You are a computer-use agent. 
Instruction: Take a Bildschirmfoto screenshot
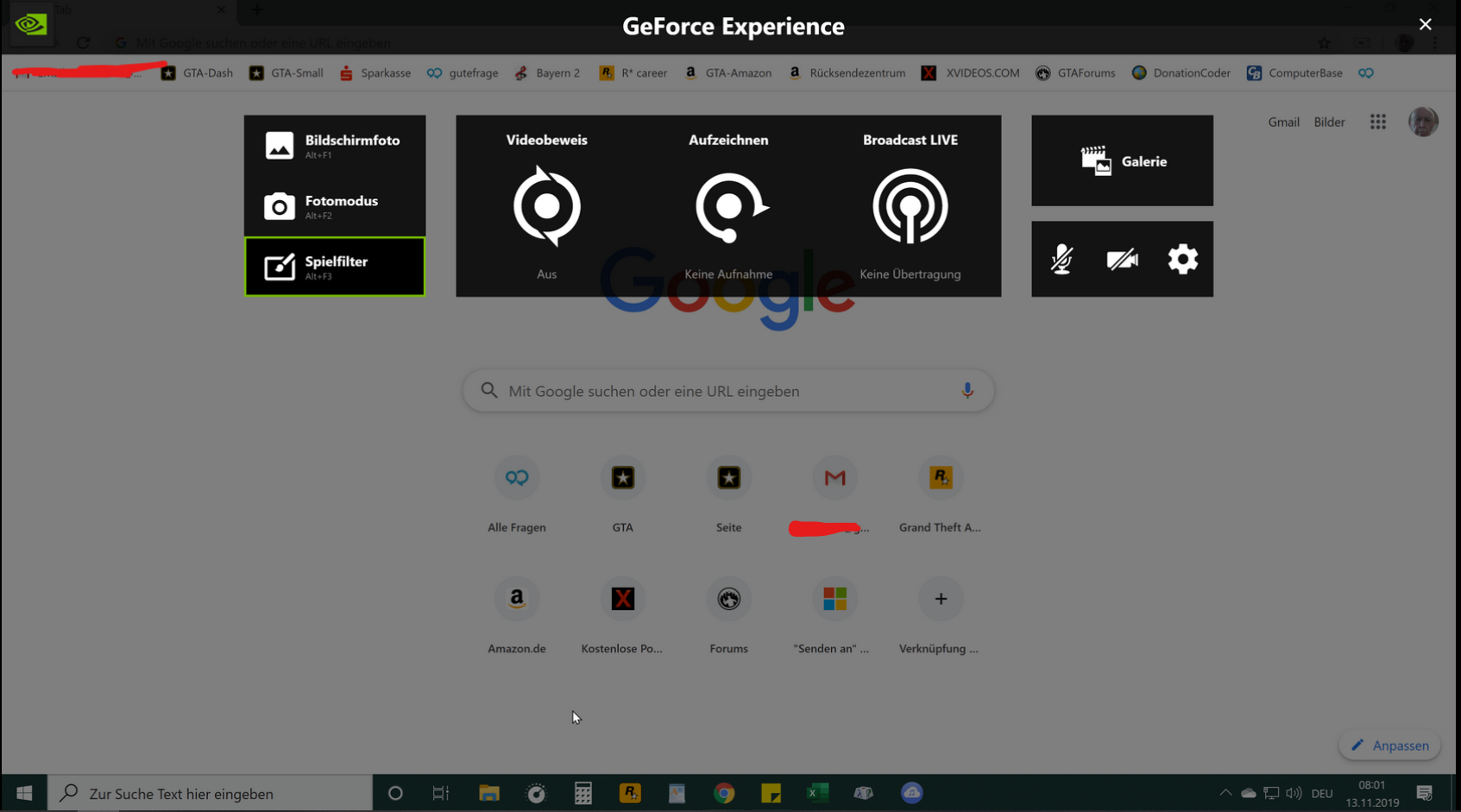click(334, 146)
